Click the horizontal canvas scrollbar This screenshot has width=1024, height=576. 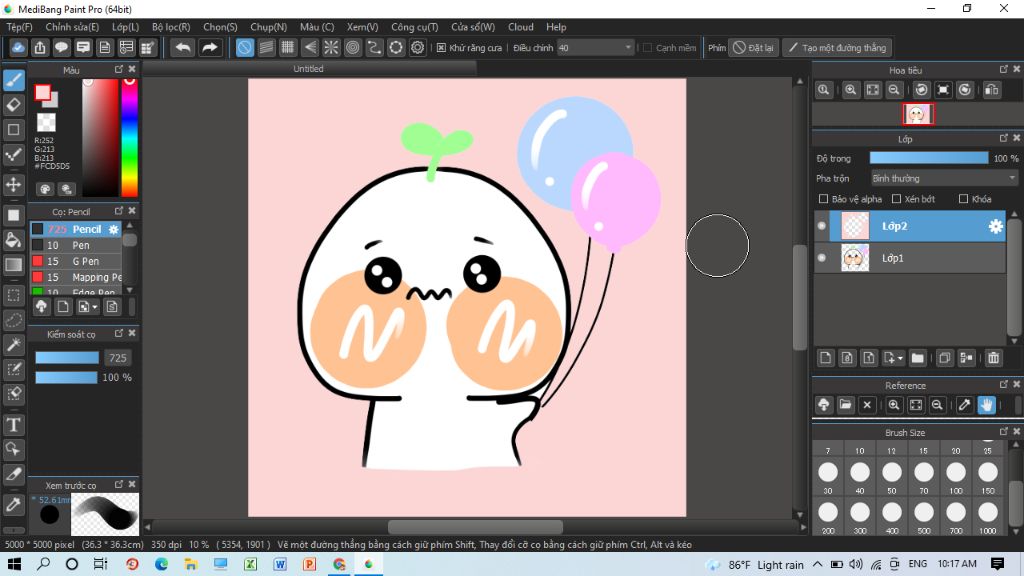[x=475, y=526]
